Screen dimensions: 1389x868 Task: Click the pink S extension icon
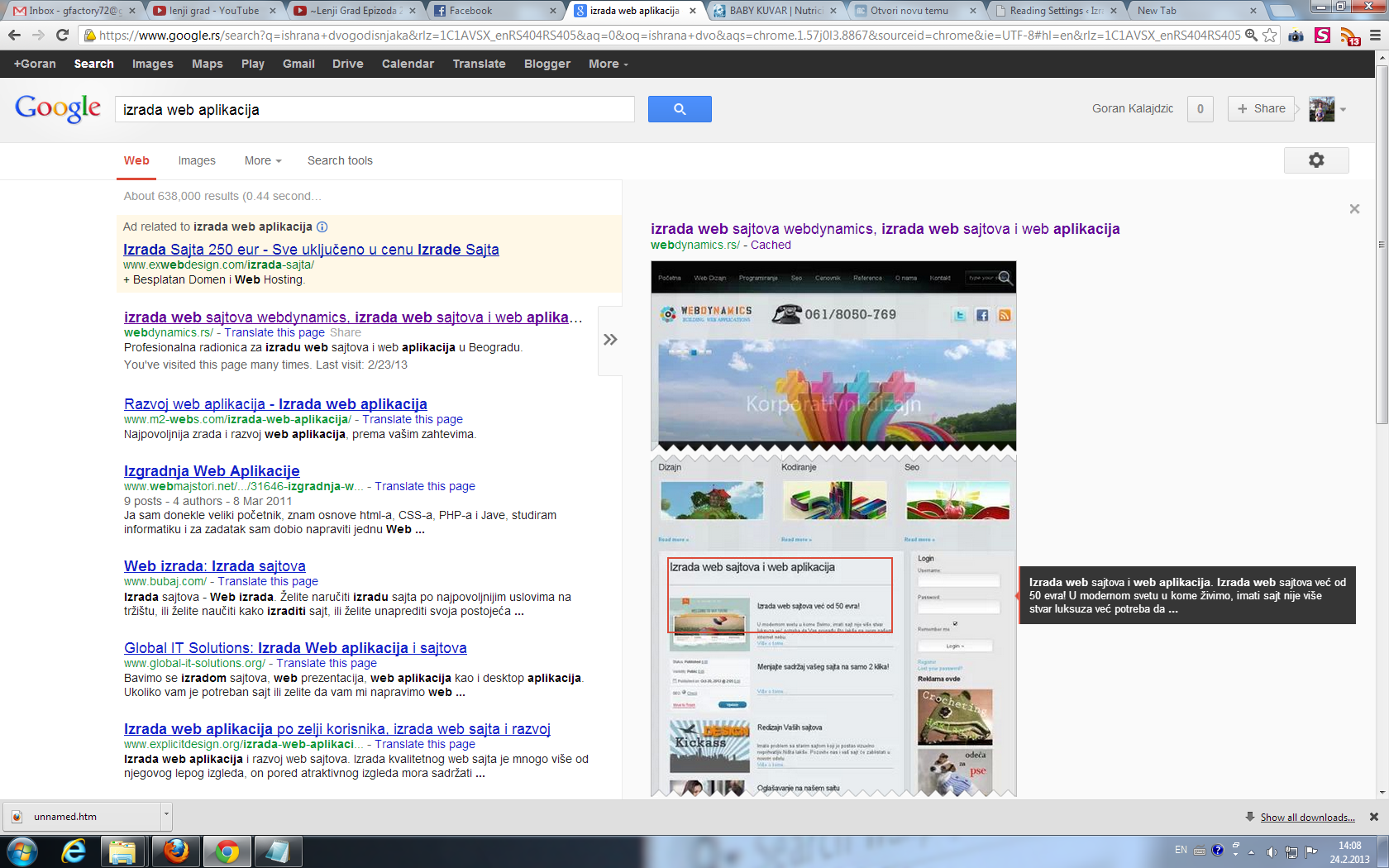(x=1322, y=36)
